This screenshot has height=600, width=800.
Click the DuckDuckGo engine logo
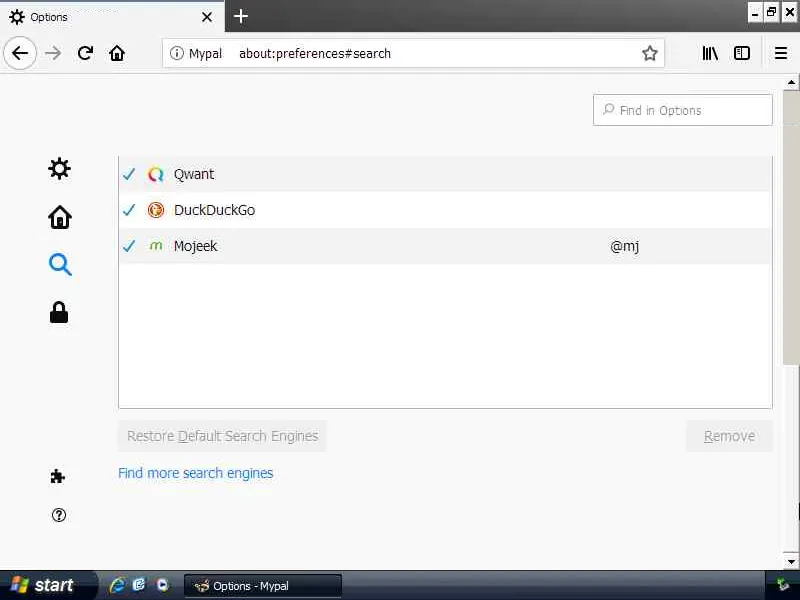(156, 210)
